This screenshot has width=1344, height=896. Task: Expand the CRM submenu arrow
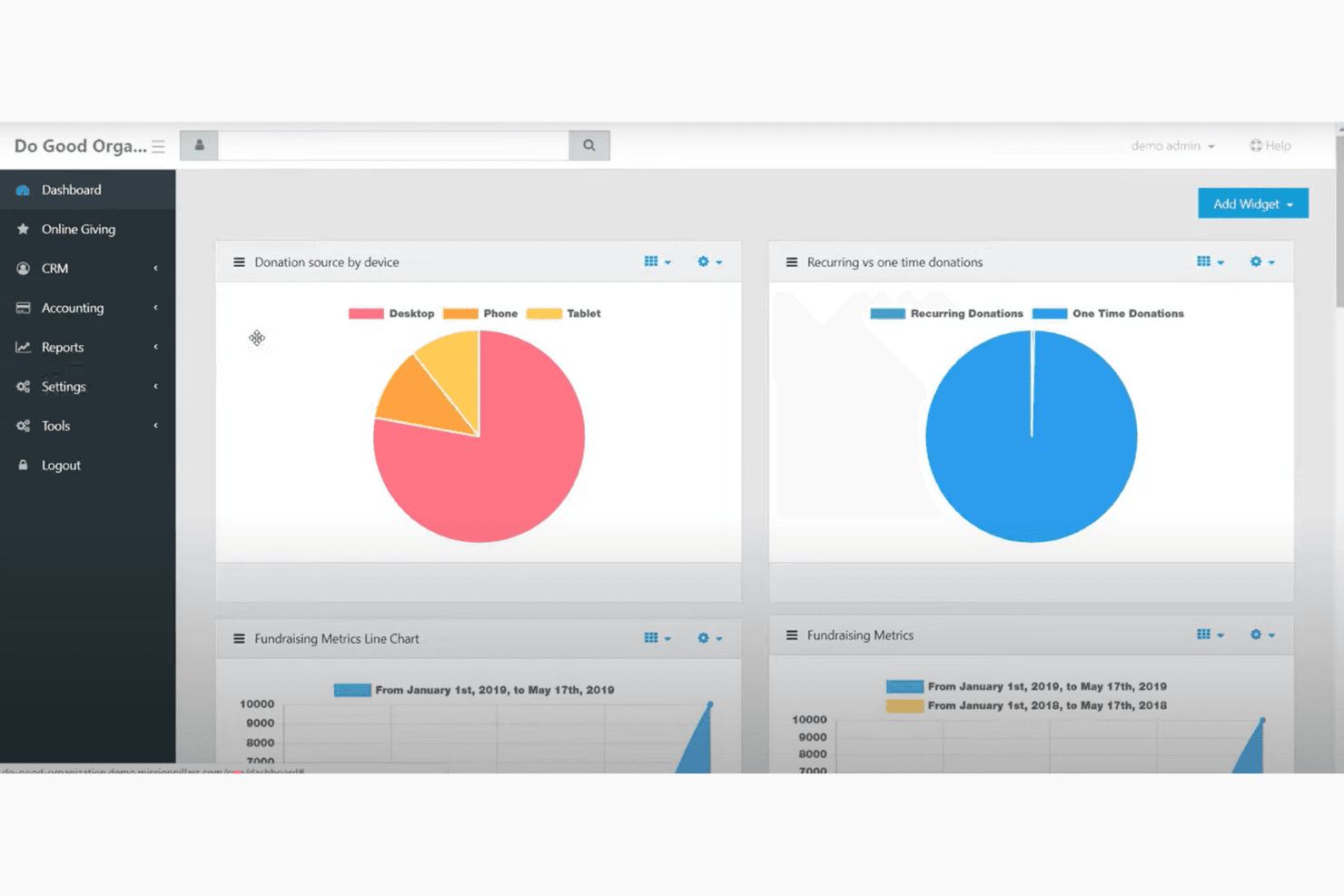click(155, 269)
